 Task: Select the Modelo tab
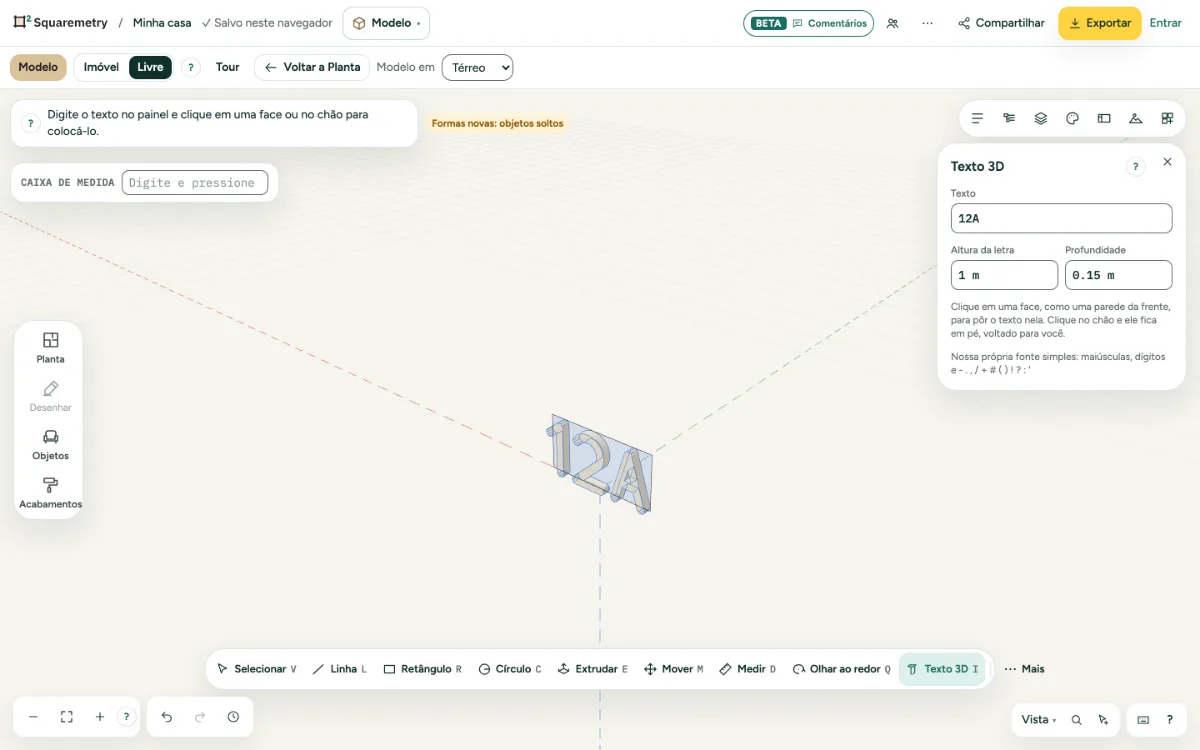coord(38,67)
